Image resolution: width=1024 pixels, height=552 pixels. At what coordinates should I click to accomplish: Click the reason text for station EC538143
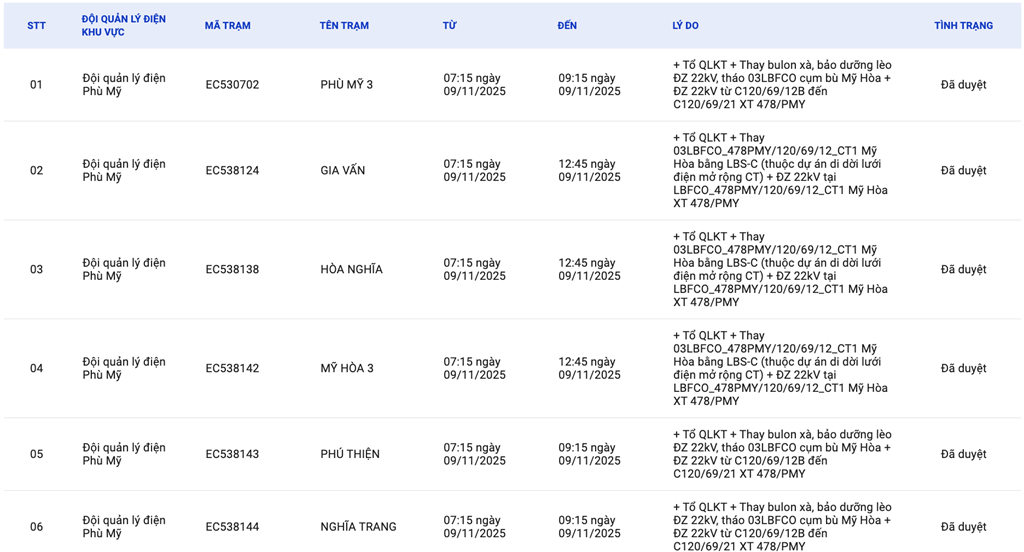pos(782,455)
